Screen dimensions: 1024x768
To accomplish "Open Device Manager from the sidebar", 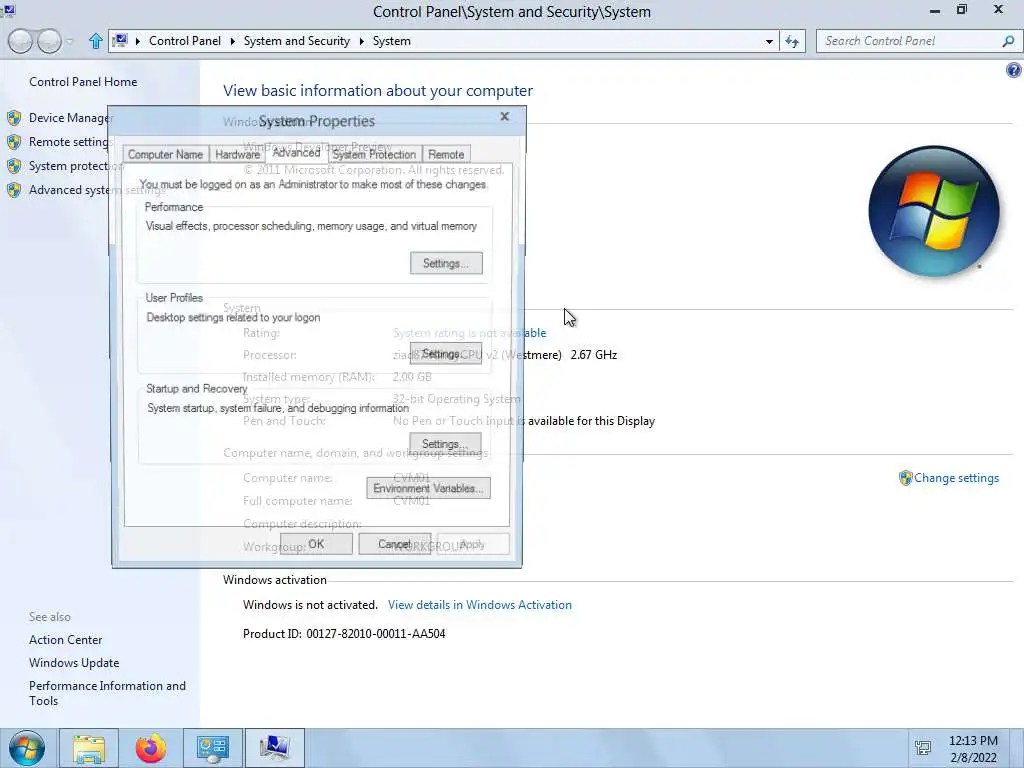I will (71, 118).
